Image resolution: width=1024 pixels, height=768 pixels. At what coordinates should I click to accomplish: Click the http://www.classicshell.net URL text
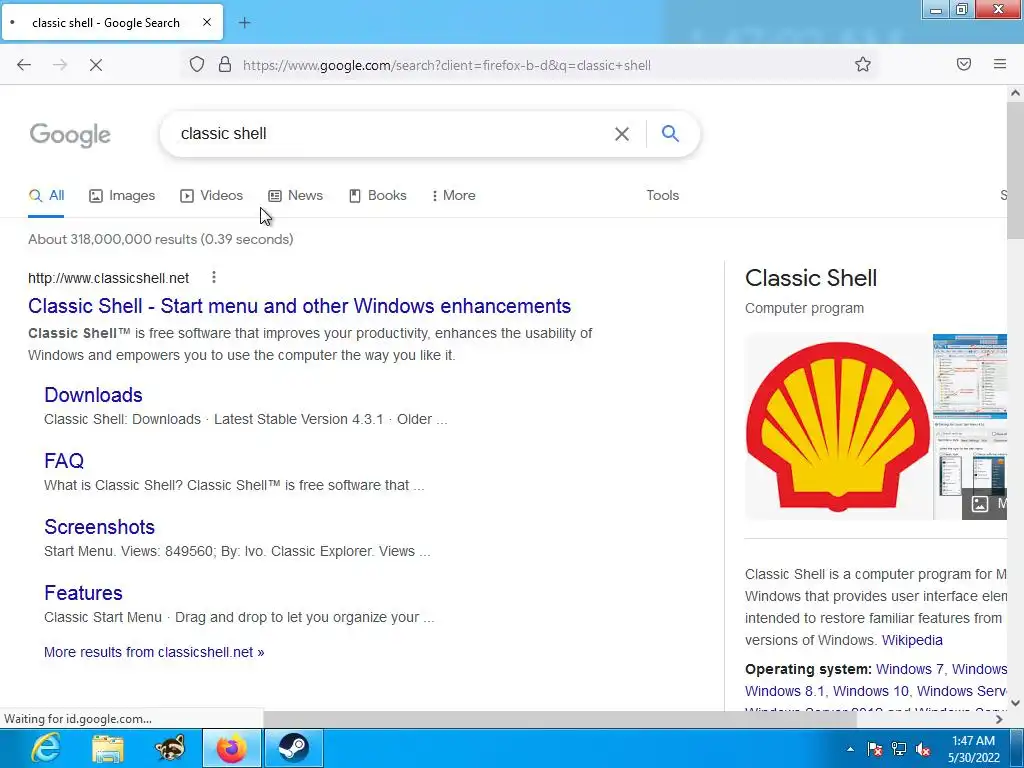pos(108,278)
